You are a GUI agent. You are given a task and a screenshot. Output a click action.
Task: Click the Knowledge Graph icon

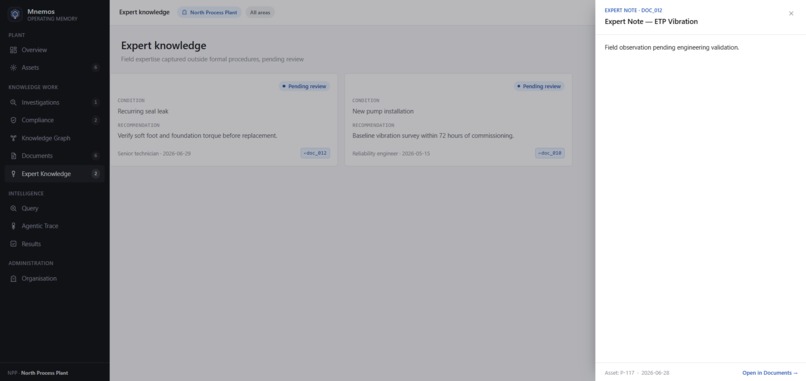click(13, 138)
